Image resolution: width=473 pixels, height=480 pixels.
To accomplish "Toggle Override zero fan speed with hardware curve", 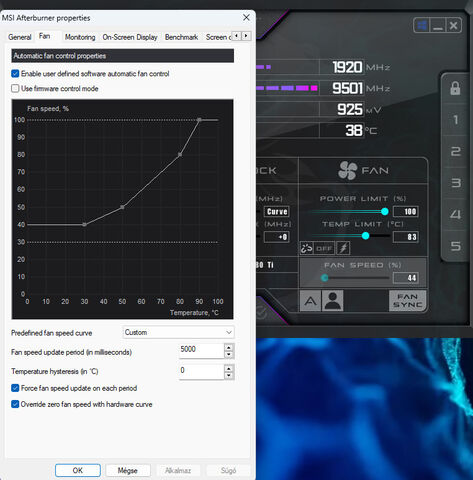I will click(15, 404).
